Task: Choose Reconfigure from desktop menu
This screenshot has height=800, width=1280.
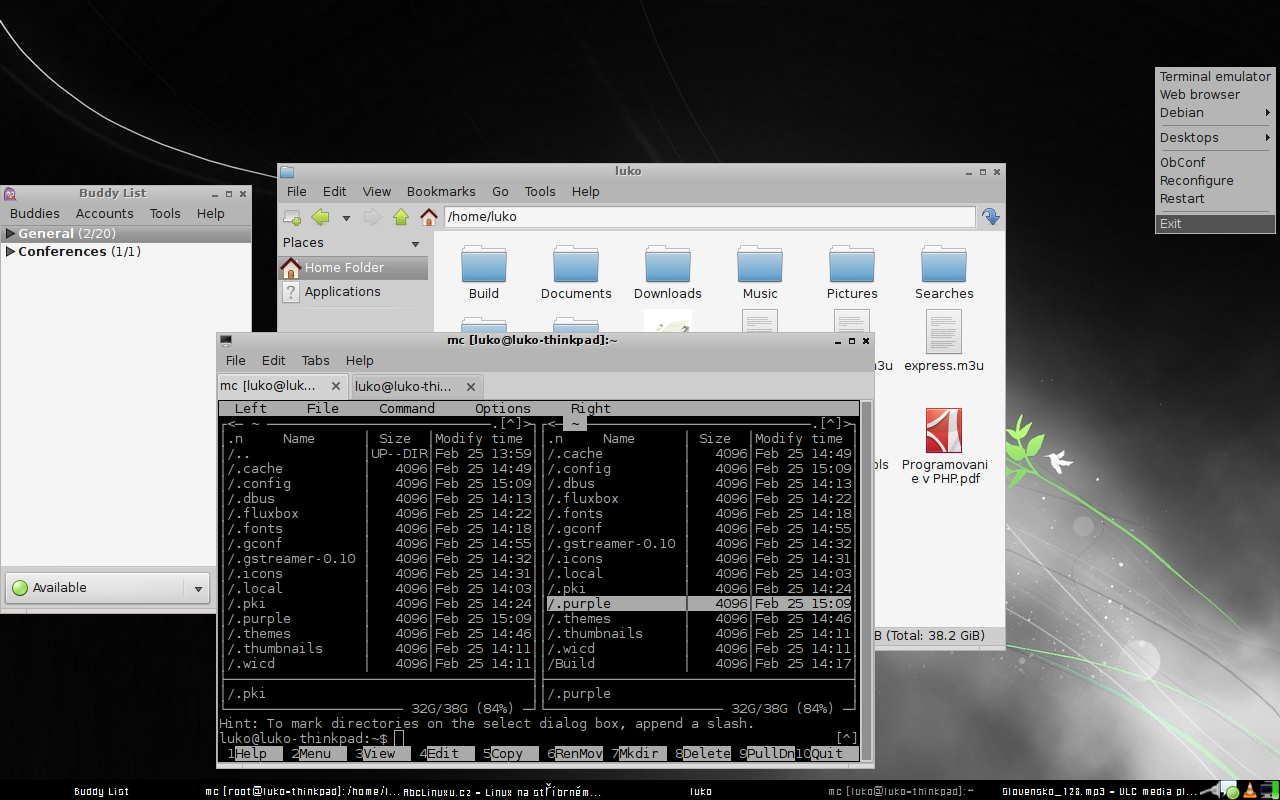Action: [x=1215, y=181]
